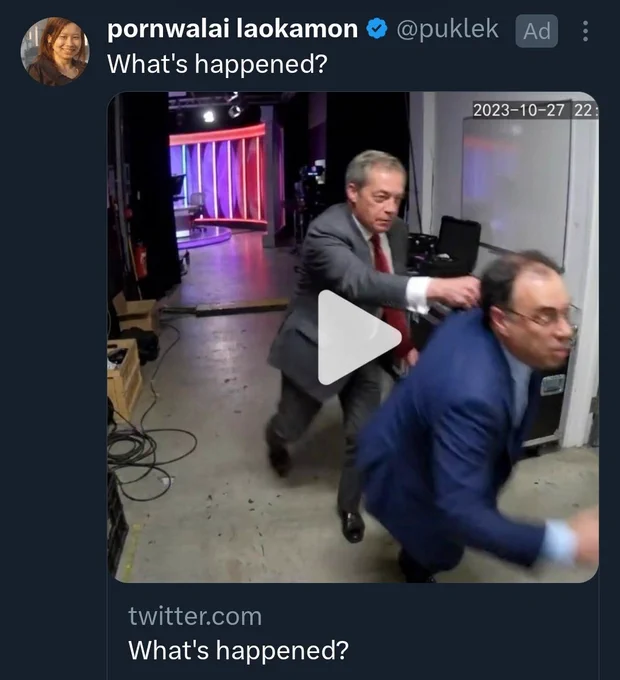Open the twitter.com card link

pyautogui.click(x=195, y=616)
